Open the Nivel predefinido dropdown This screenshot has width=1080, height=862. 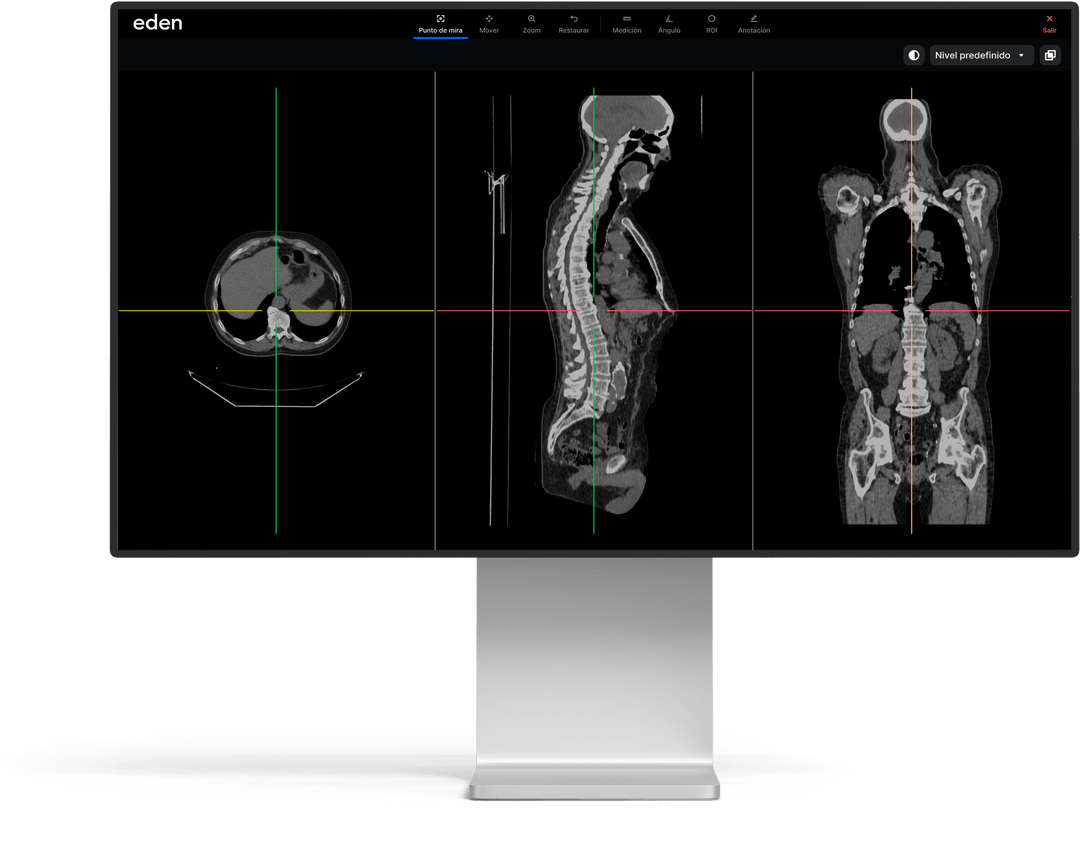point(970,56)
